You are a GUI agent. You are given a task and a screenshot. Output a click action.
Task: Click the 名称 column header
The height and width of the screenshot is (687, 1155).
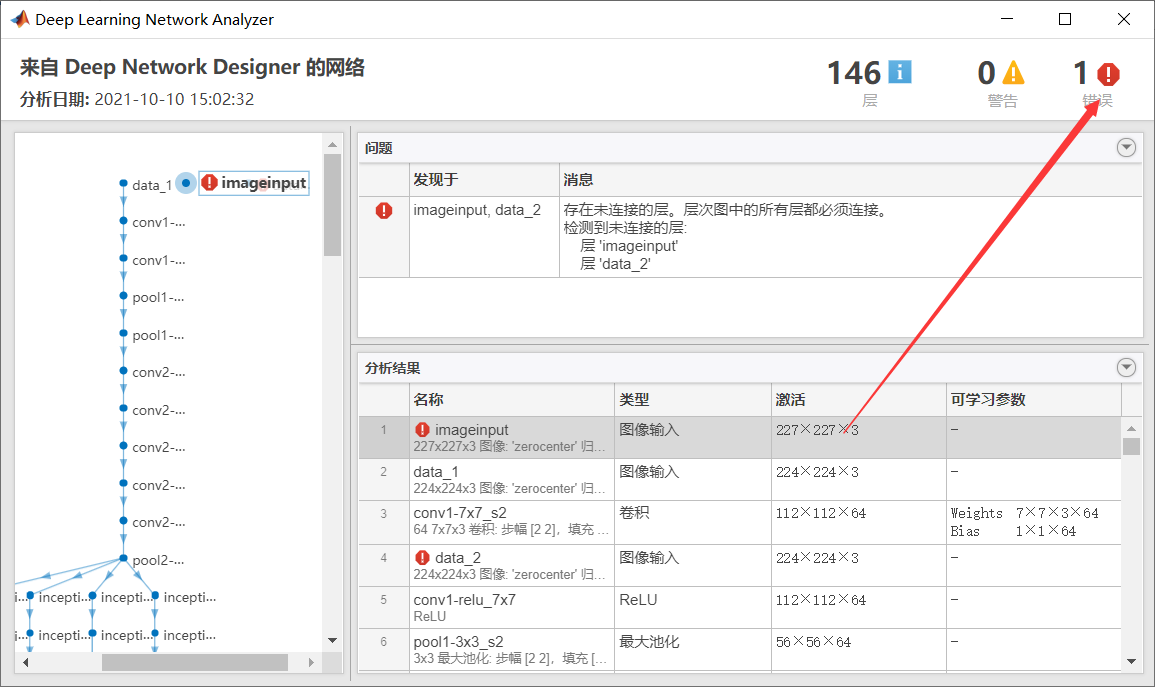[x=512, y=400]
